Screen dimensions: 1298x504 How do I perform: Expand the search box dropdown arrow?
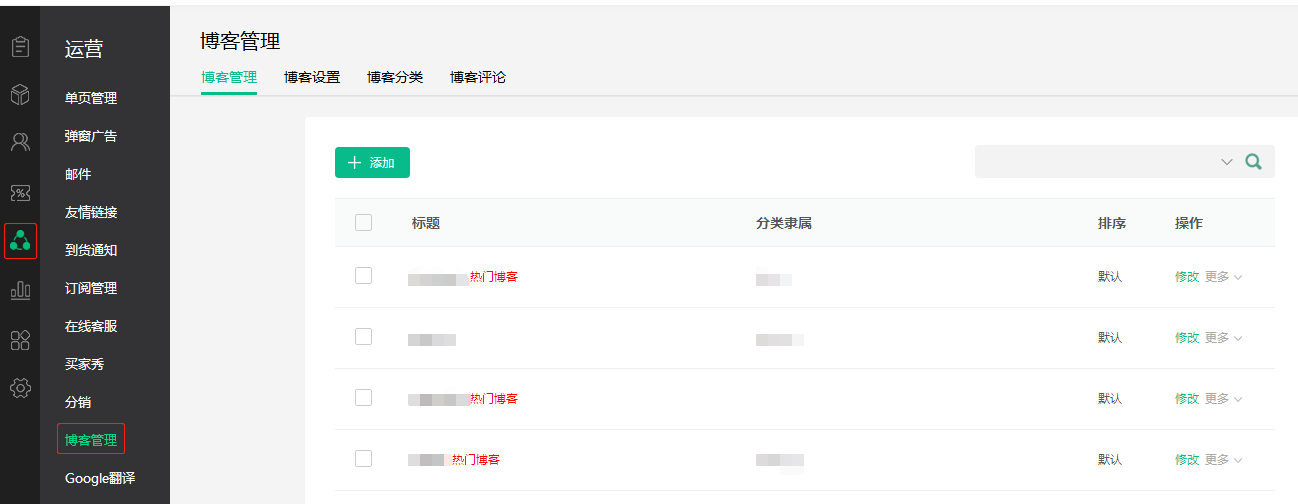tap(1227, 162)
